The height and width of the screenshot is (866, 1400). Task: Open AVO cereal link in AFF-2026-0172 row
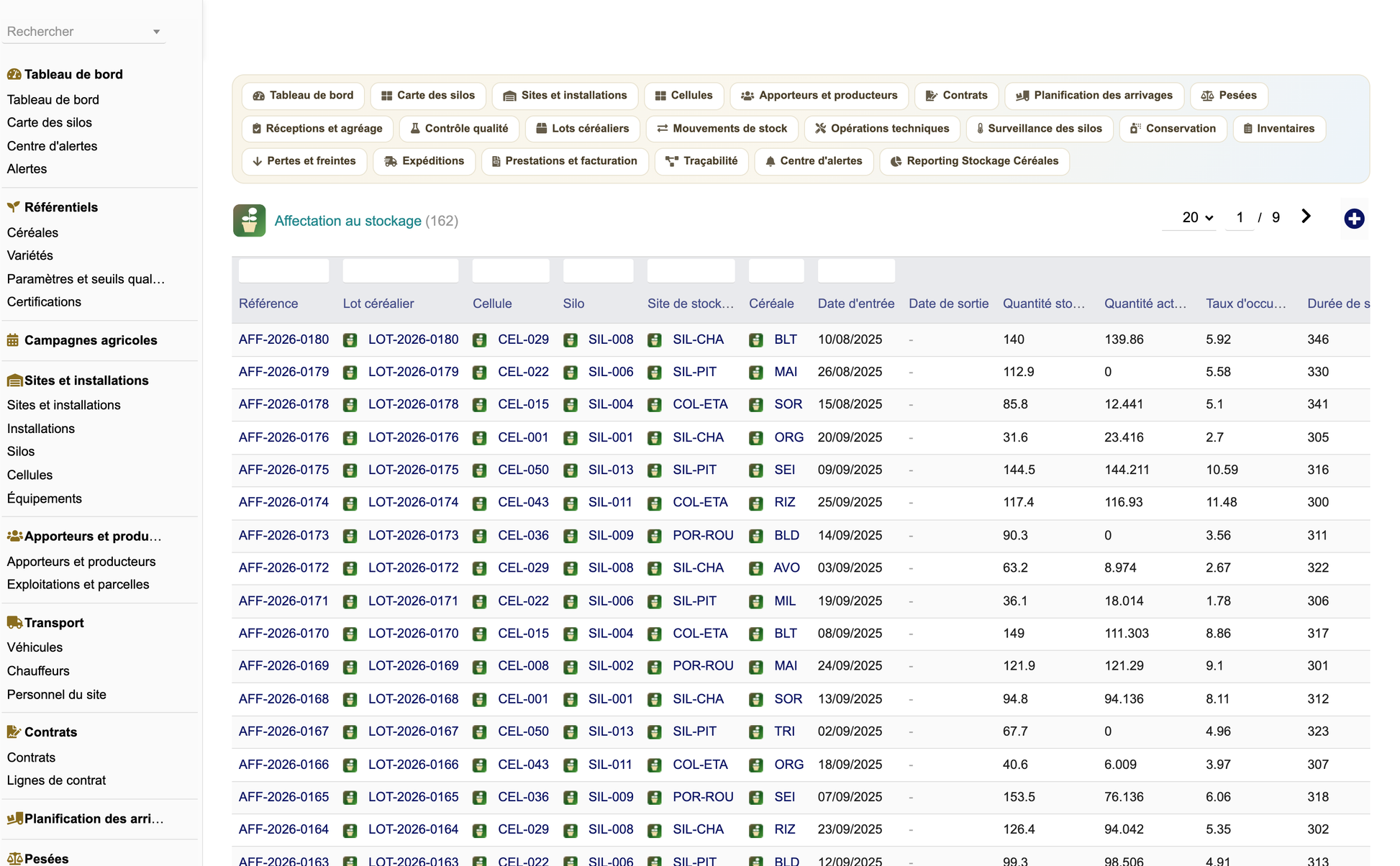(x=786, y=568)
